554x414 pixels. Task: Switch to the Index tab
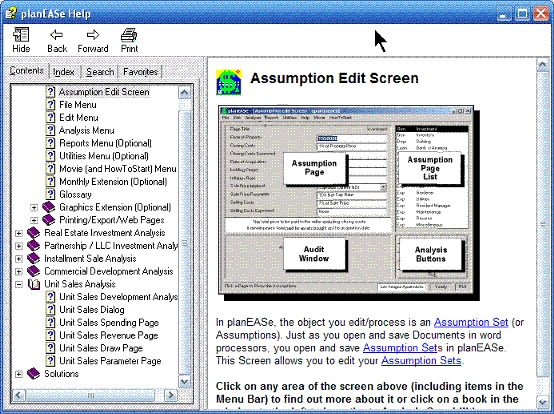tap(64, 72)
